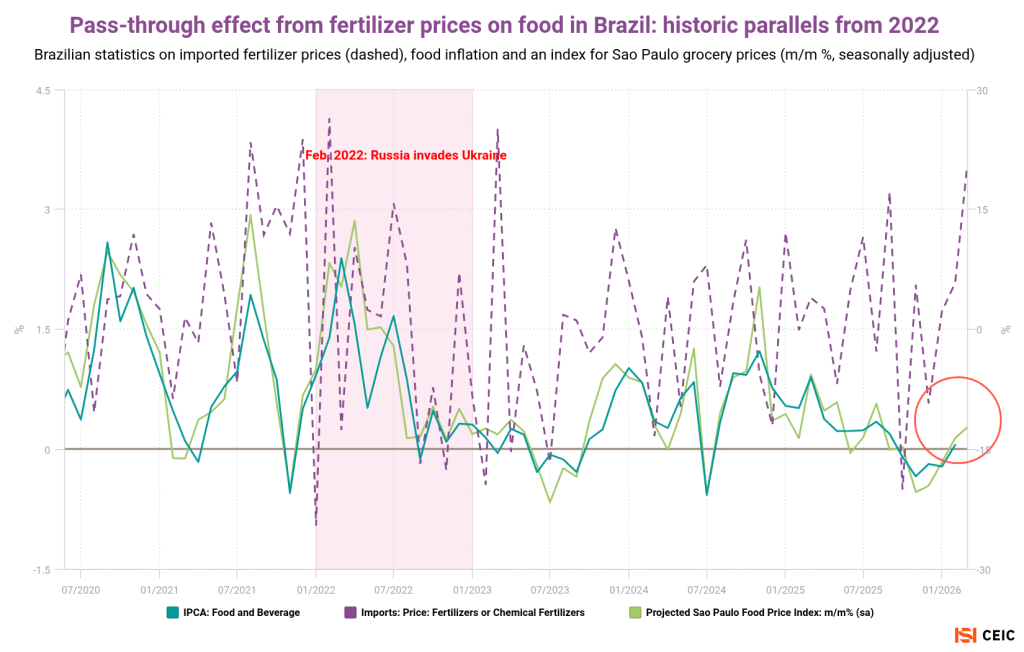This screenshot has width=1024, height=652.
Task: Select the 'Russia invades Ukraine' annotation text
Action: (x=406, y=155)
